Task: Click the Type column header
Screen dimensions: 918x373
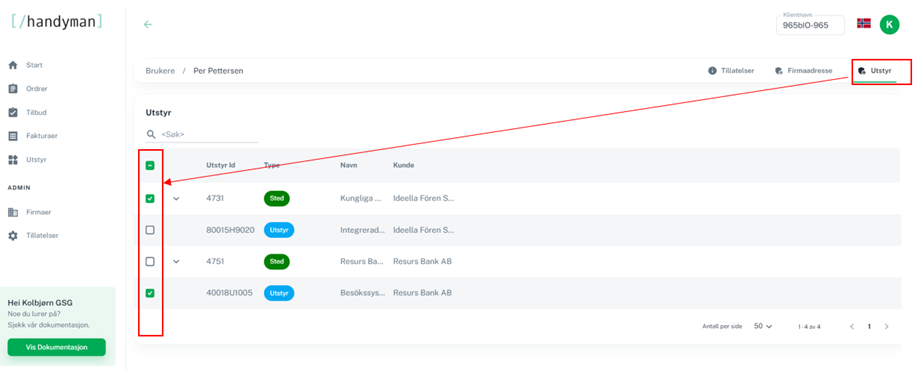Action: click(x=272, y=166)
